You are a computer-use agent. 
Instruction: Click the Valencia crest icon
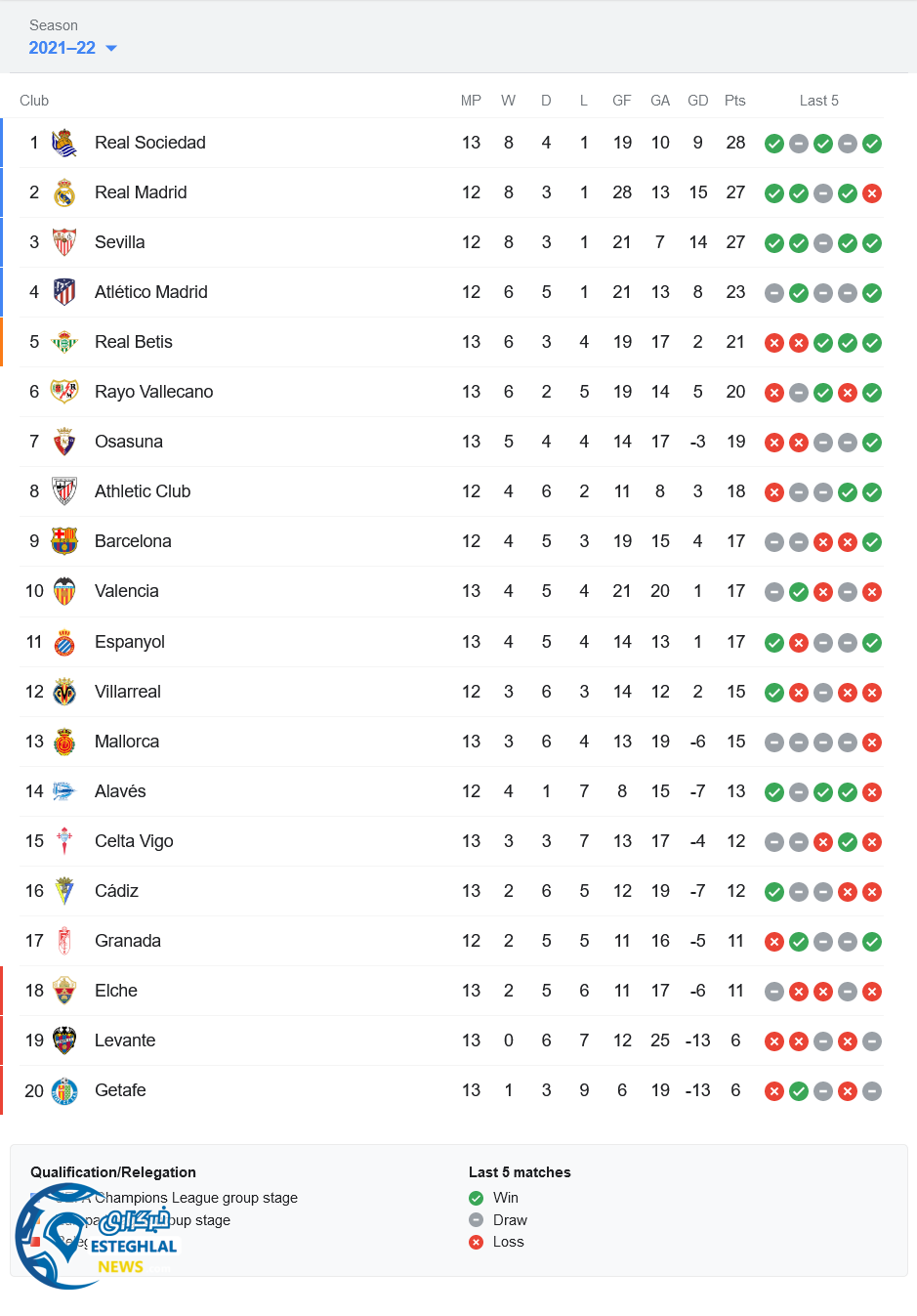[64, 591]
